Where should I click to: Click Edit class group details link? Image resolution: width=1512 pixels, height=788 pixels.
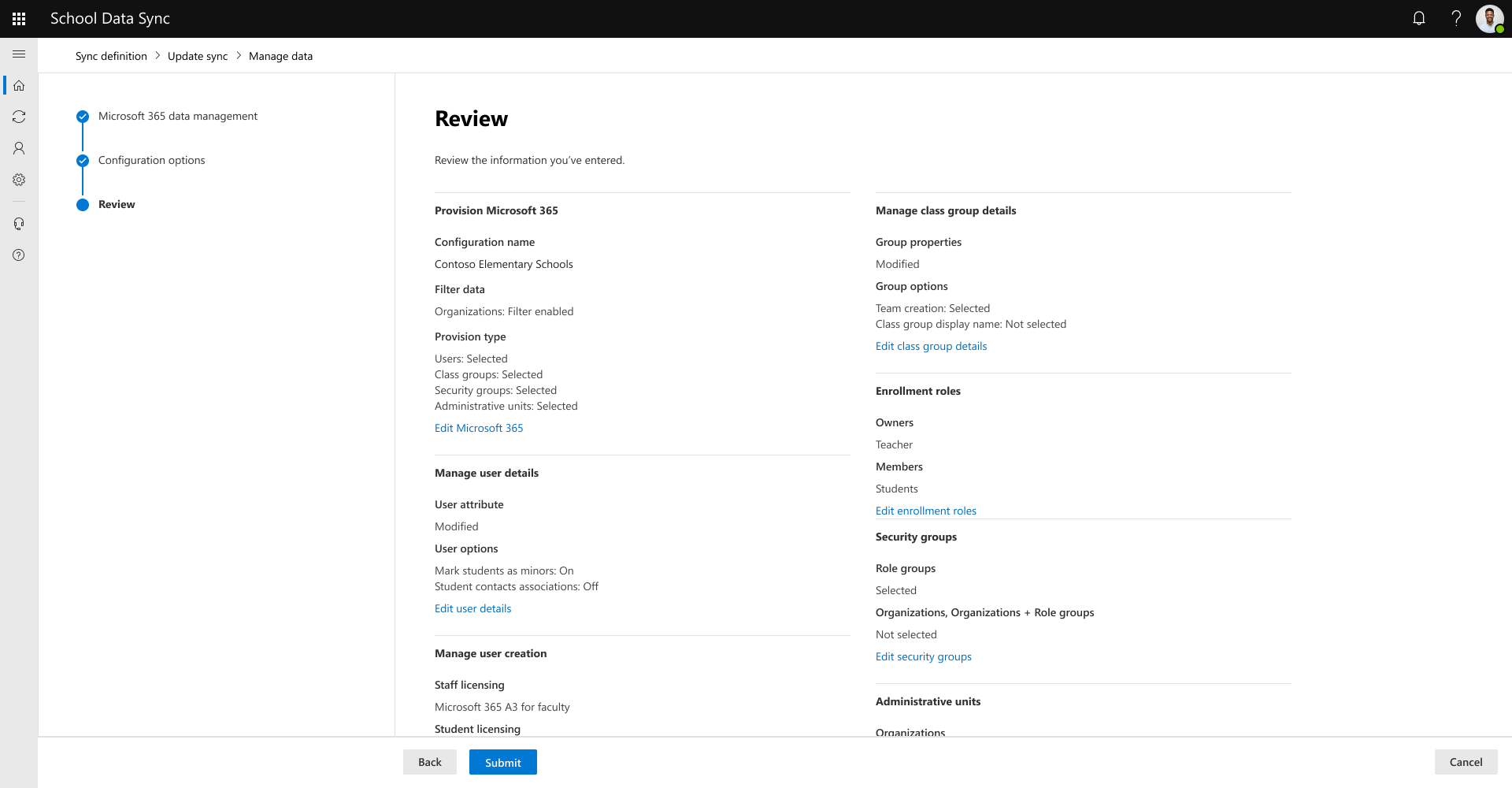(931, 346)
